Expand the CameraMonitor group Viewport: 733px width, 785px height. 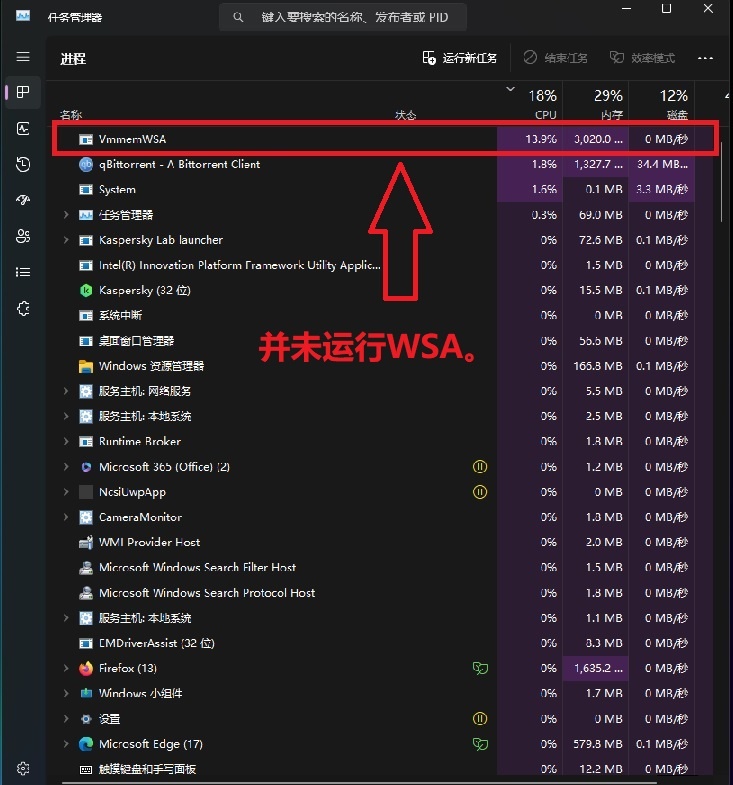coord(66,517)
